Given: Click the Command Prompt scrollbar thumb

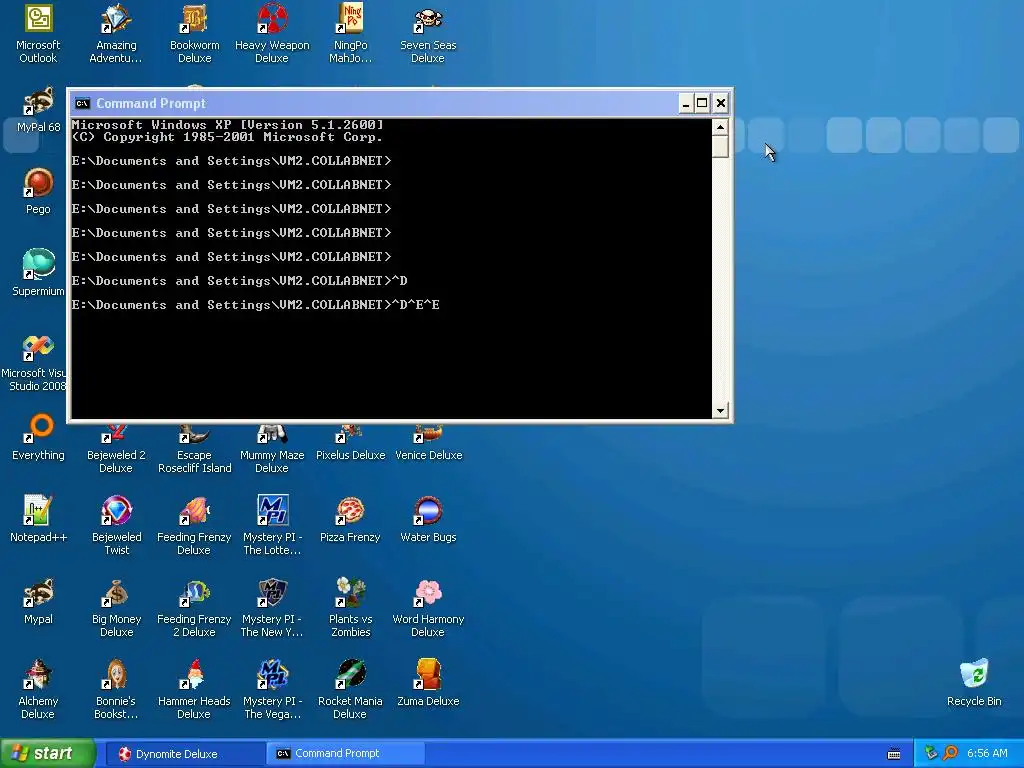Looking at the screenshot, I should pos(720,146).
